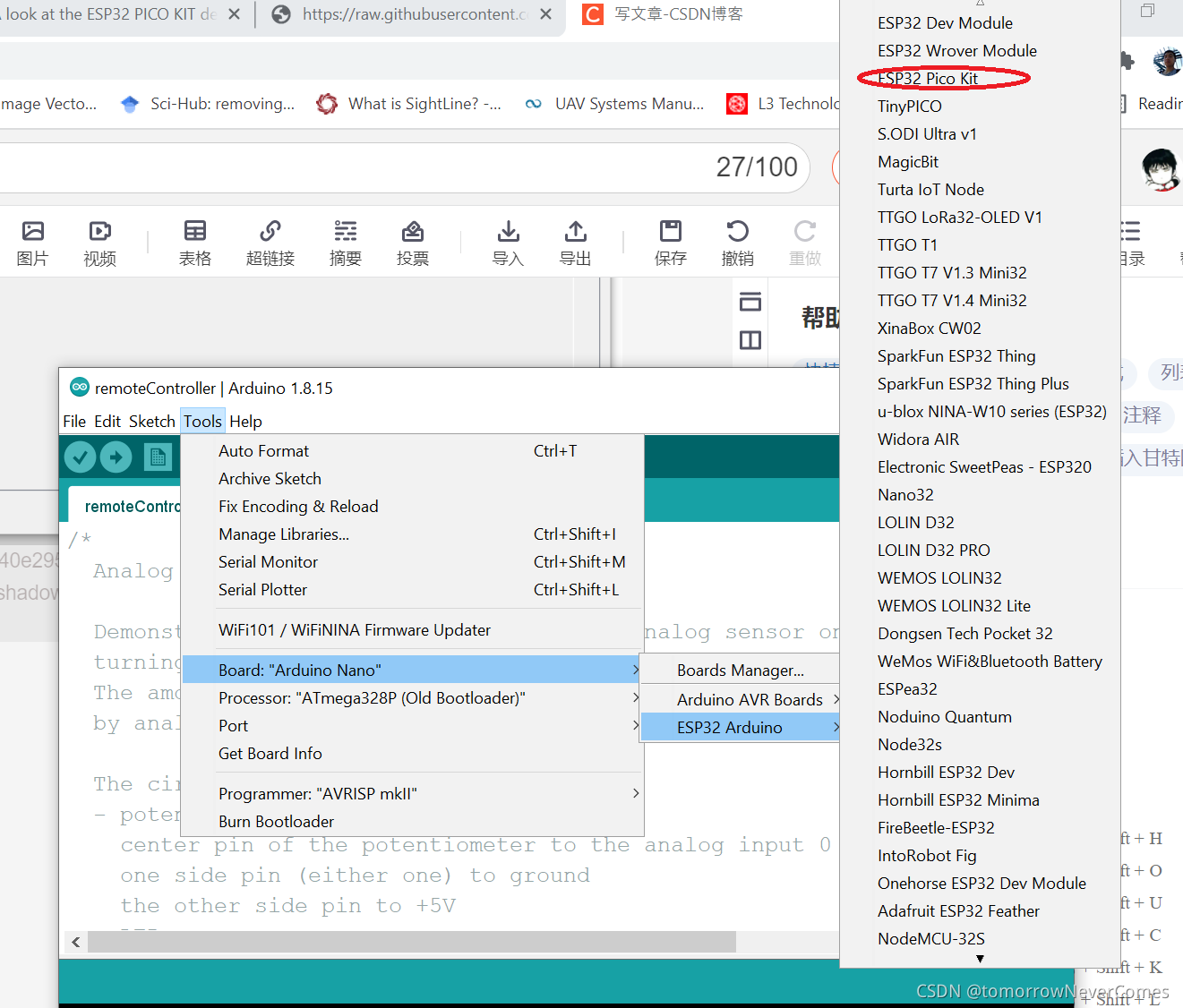Click the 导出 export icon
This screenshot has height=1008, width=1183.
576,243
